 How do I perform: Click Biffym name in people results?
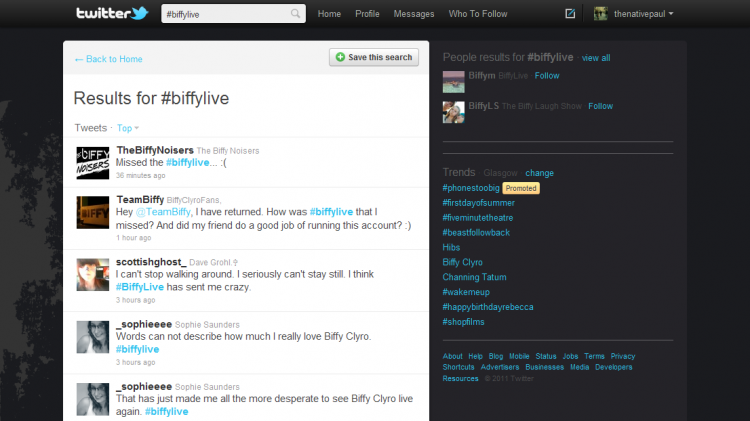(x=482, y=76)
